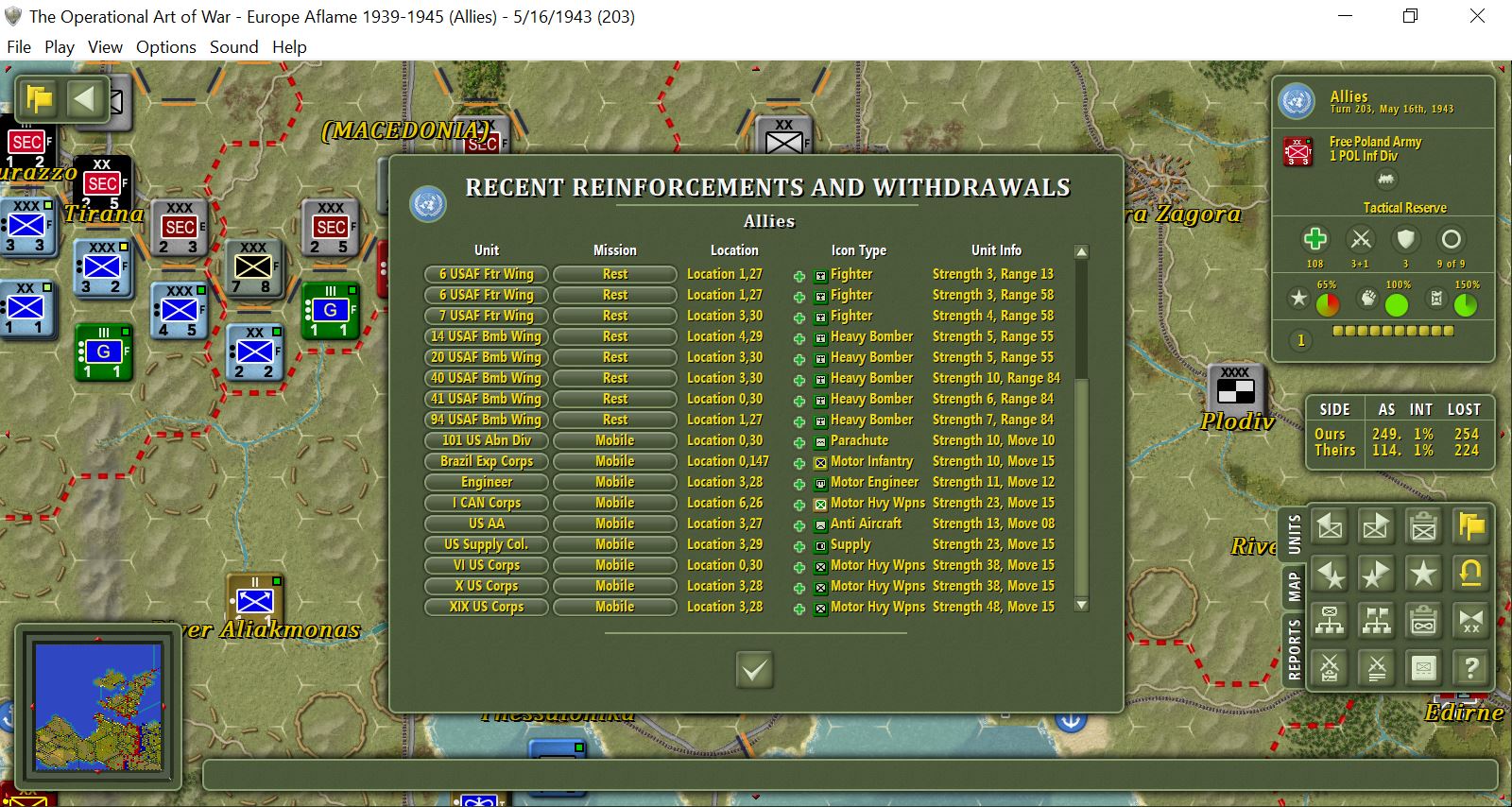Open crossed-swords checklist planner icon
This screenshot has height=807, width=1512.
pos(1330,668)
